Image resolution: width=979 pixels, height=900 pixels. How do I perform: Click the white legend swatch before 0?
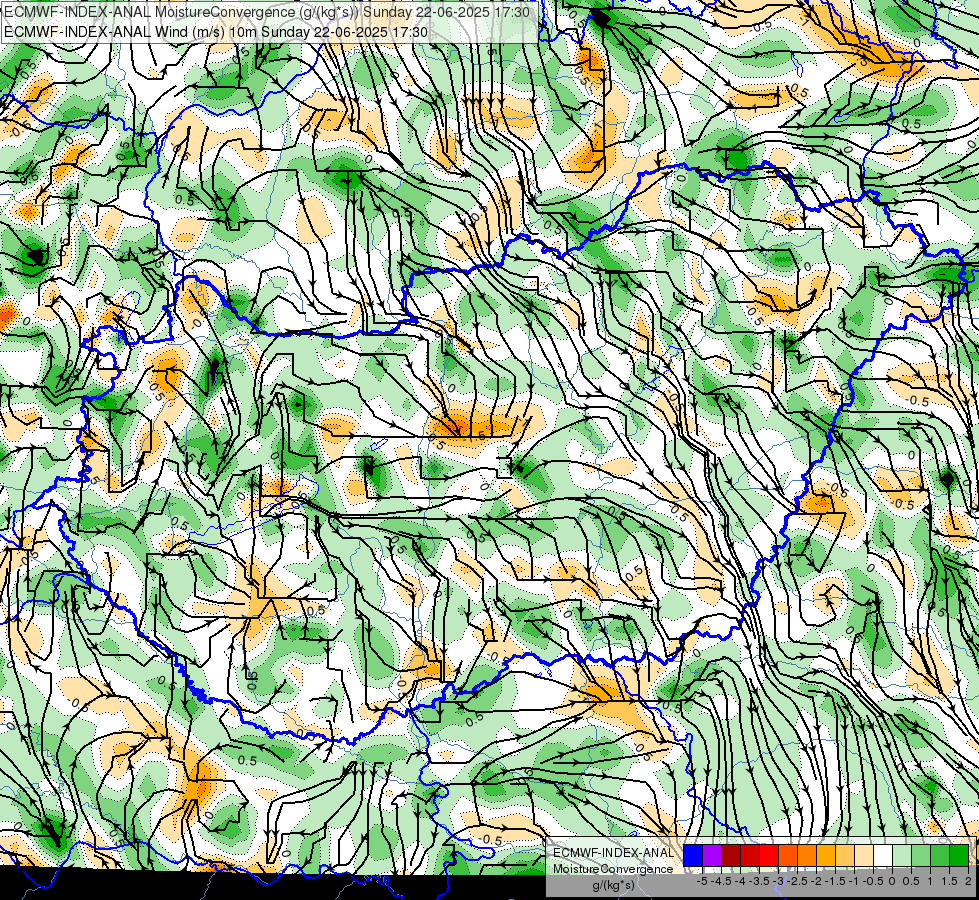click(883, 855)
